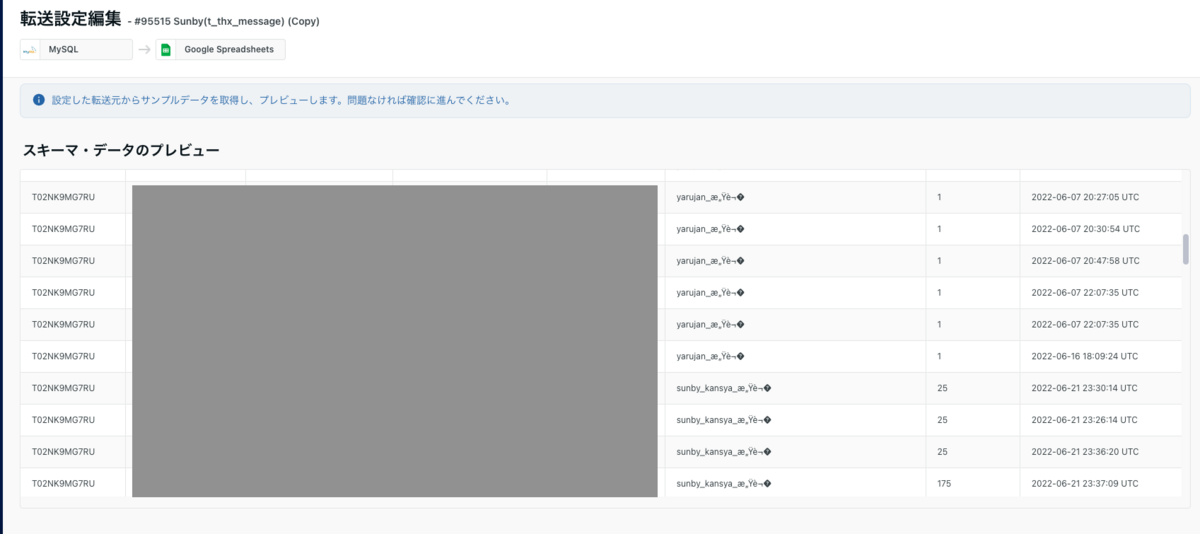Viewport: 1200px width, 534px height.
Task: Click the blue info icon in banner
Action: tap(39, 100)
